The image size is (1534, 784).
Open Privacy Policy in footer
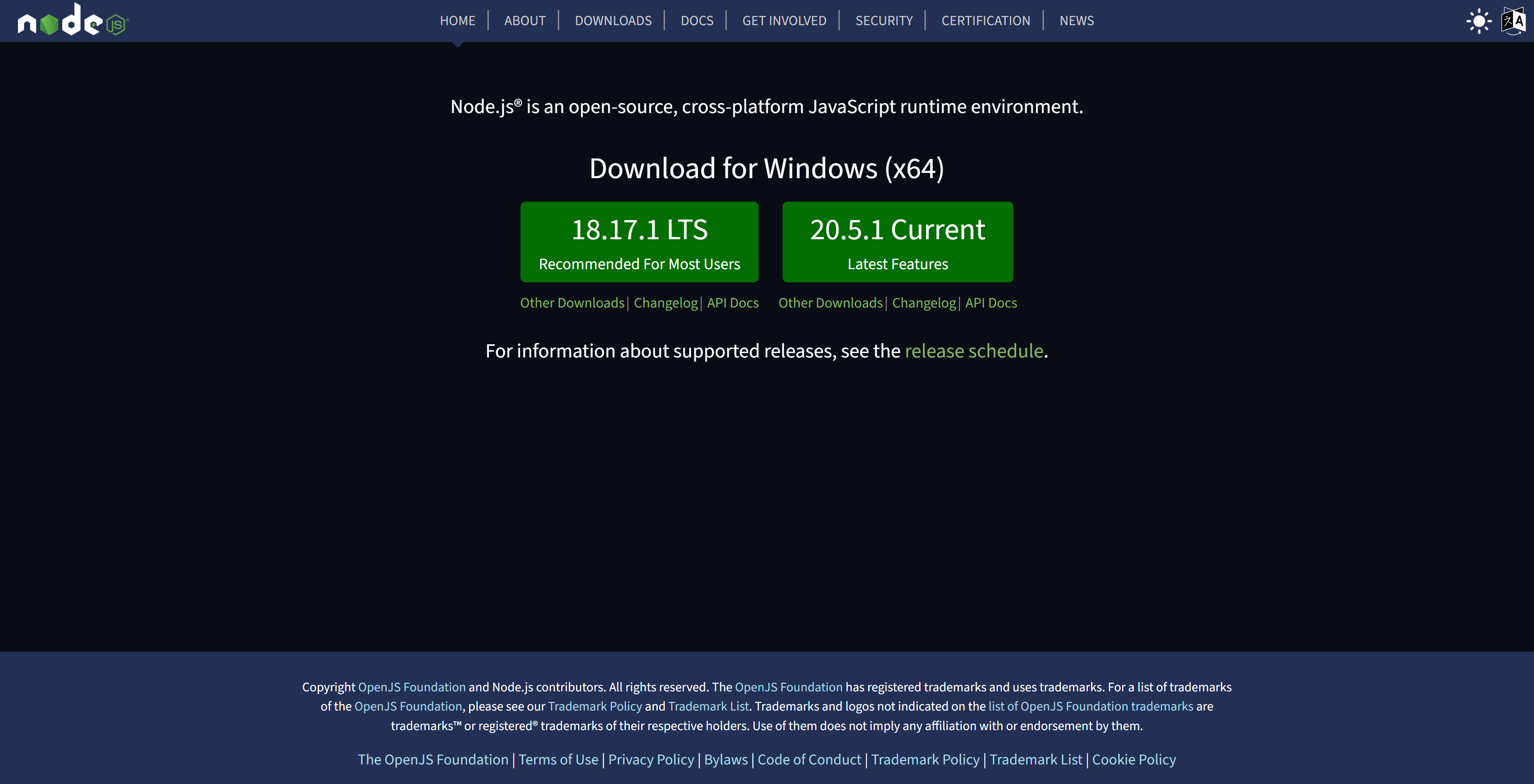pyautogui.click(x=651, y=760)
